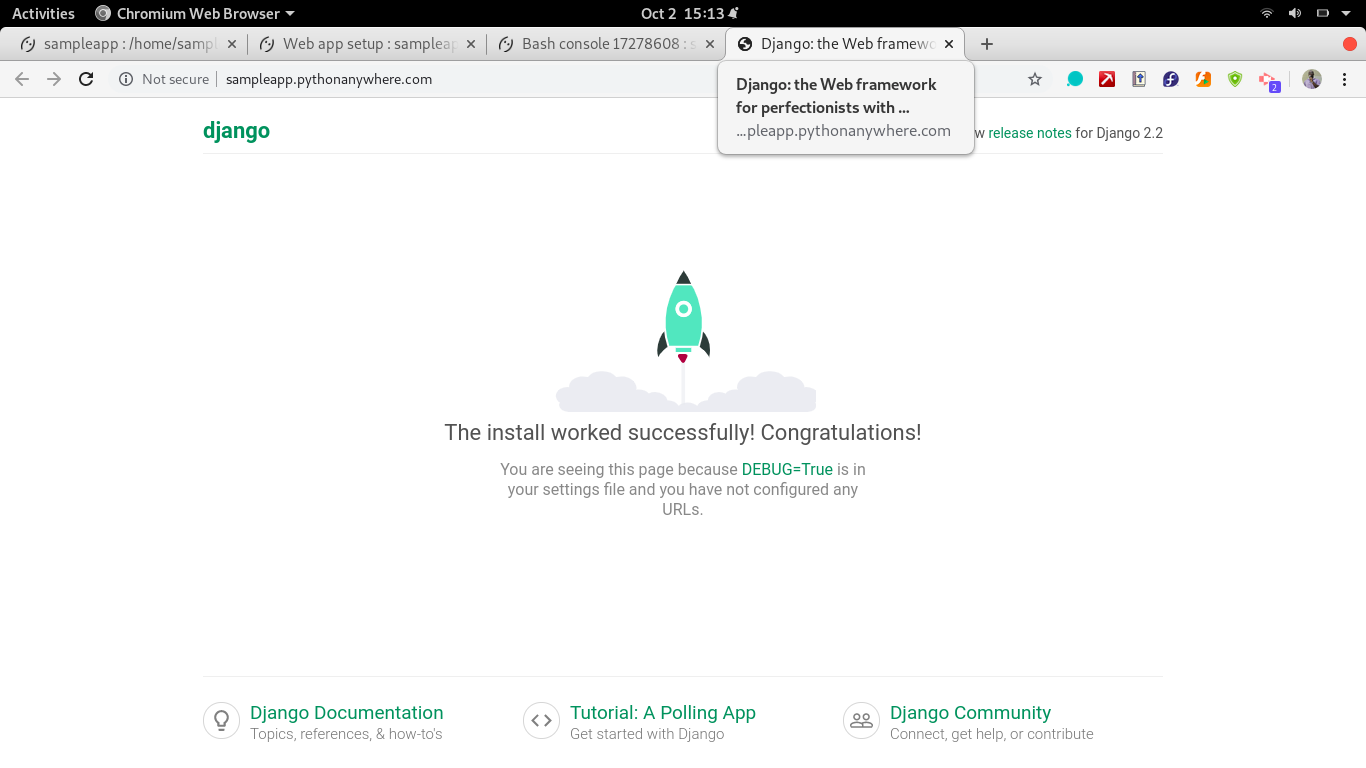Viewport: 1366px width, 768px height.
Task: Close the Django tab
Action: pos(949,44)
